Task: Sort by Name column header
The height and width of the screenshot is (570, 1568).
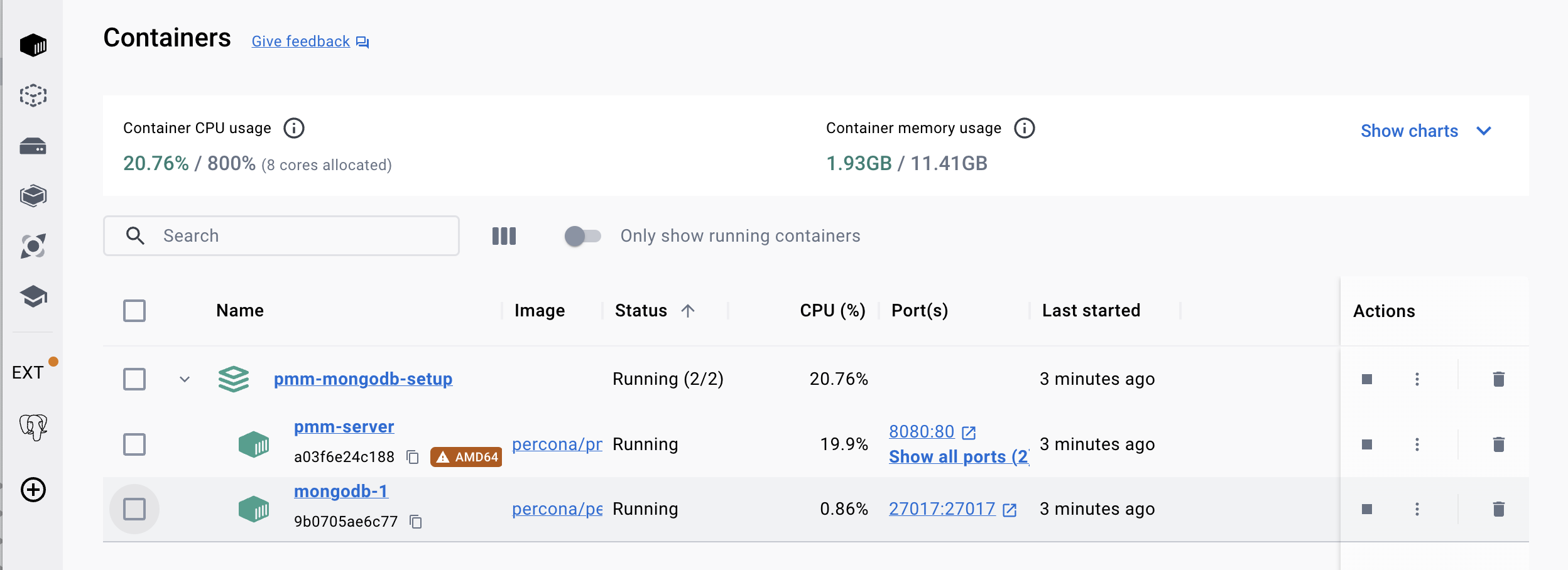Action: click(240, 311)
